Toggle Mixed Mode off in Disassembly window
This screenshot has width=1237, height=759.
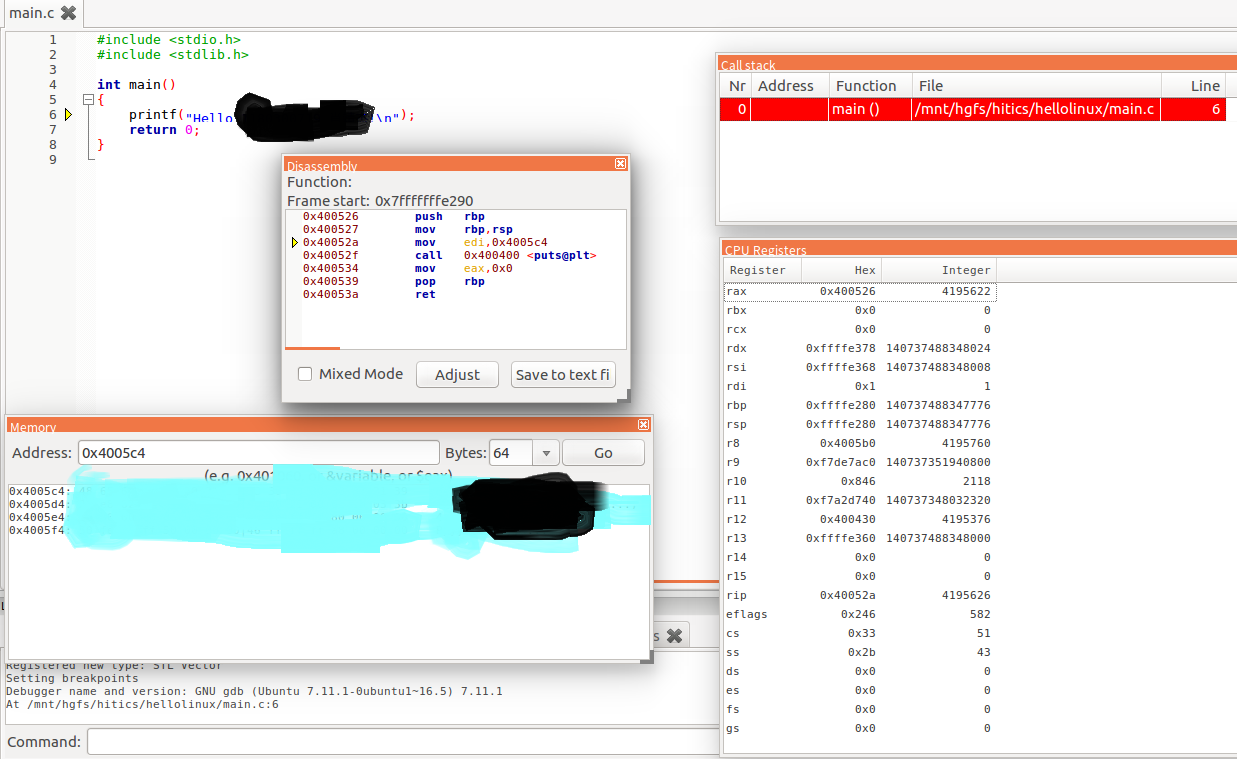tap(305, 374)
